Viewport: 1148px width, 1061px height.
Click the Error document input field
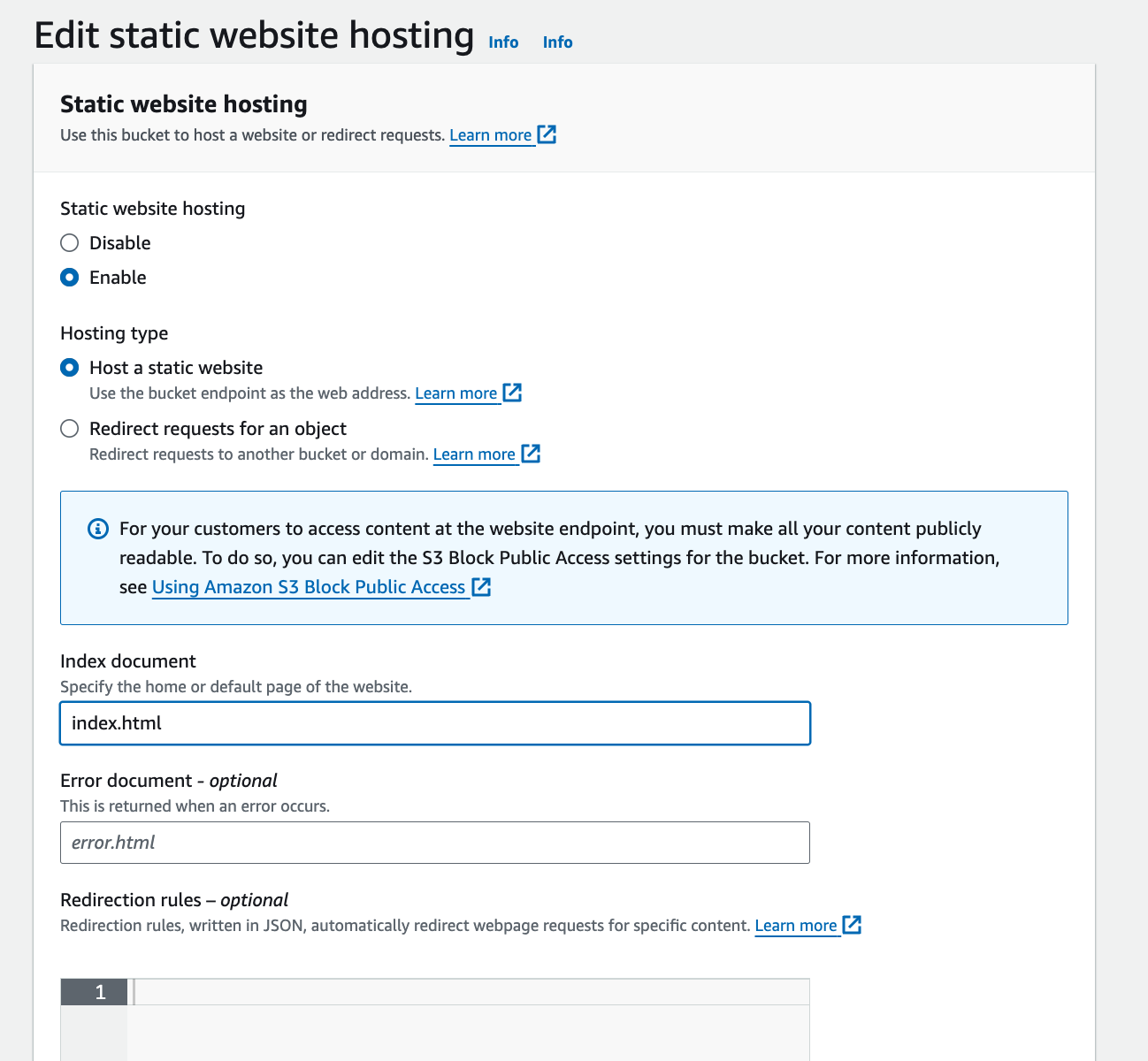(x=435, y=843)
